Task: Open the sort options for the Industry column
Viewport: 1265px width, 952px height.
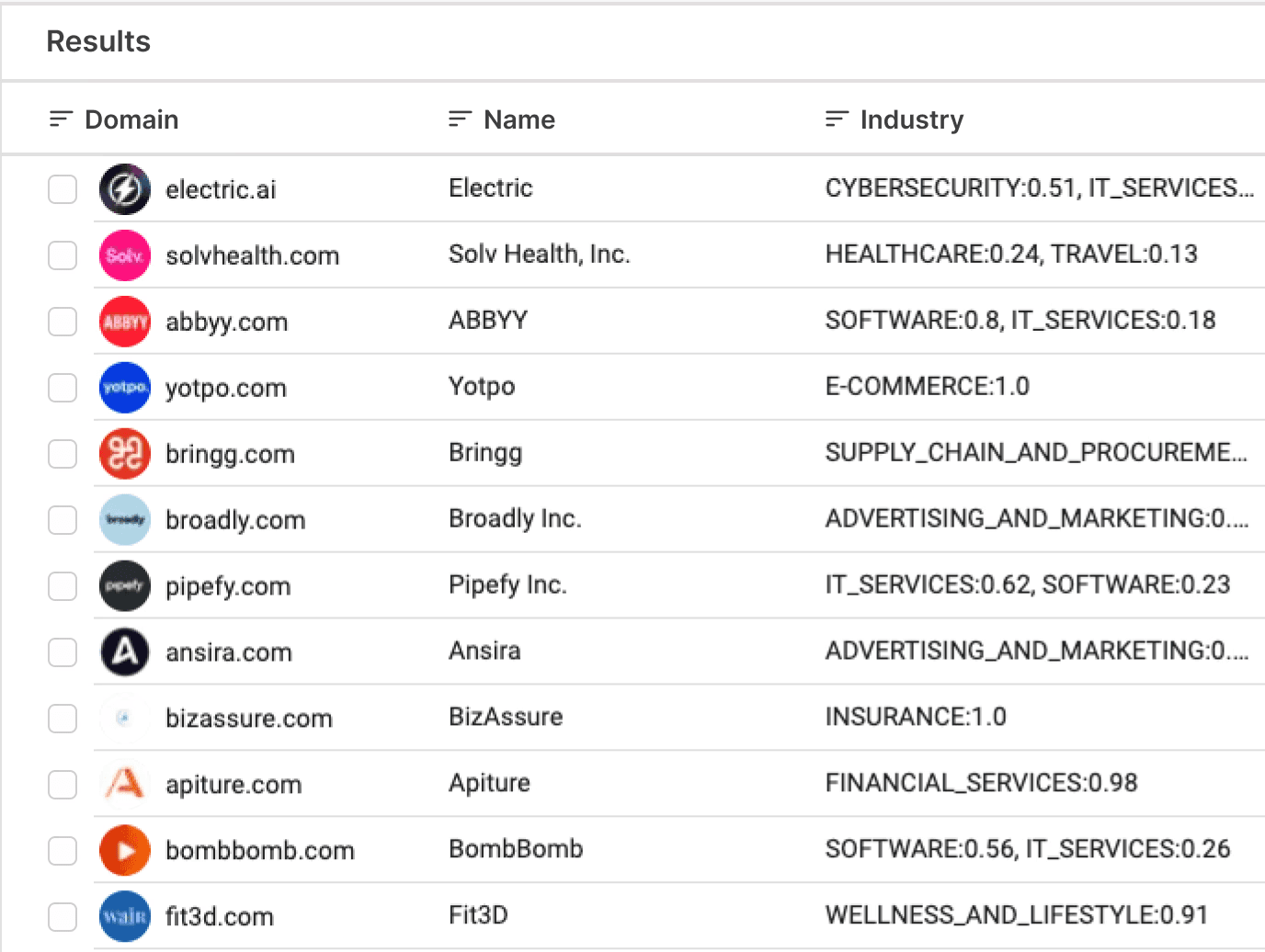Action: pos(837,118)
